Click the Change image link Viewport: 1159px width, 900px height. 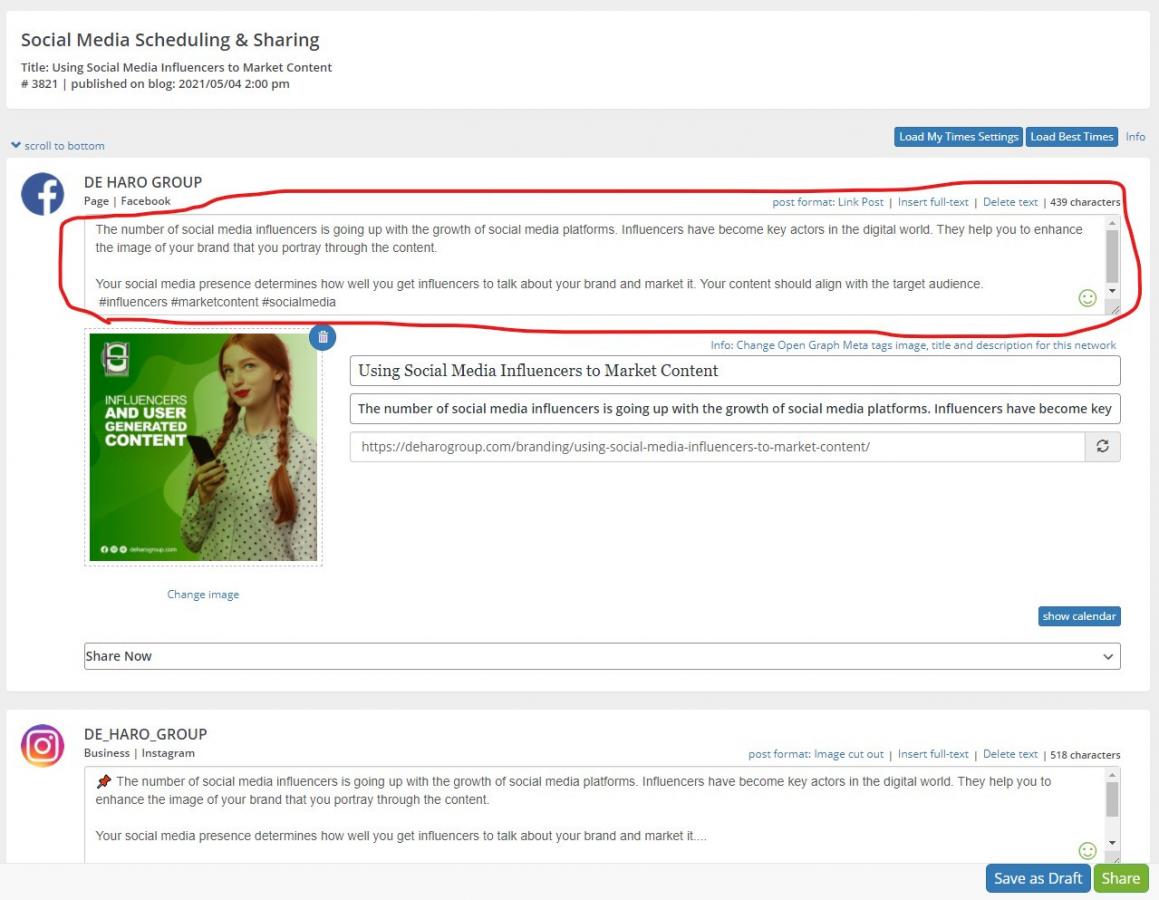[x=203, y=594]
